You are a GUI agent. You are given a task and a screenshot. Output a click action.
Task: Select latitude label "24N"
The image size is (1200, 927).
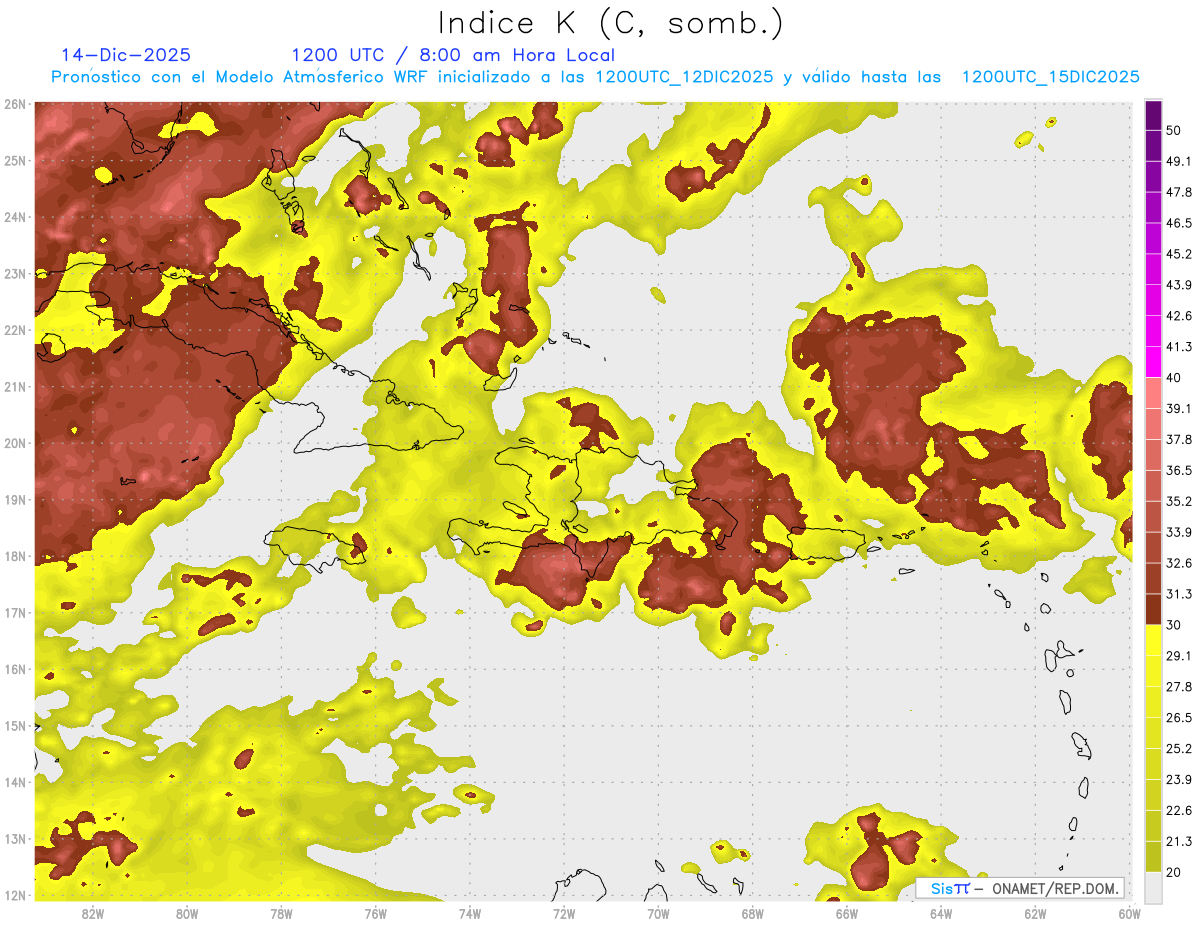coord(15,217)
